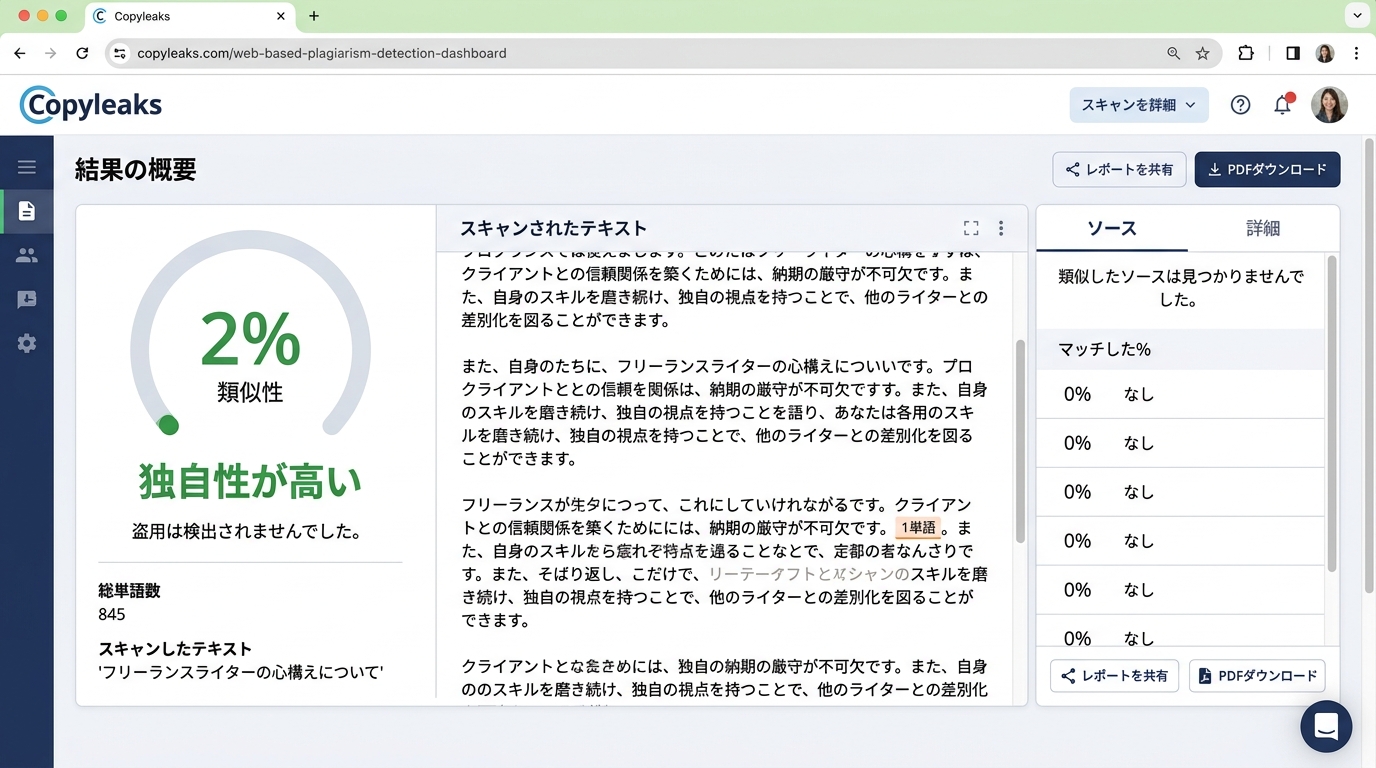Select the document scans sidebar icon

coord(27,211)
